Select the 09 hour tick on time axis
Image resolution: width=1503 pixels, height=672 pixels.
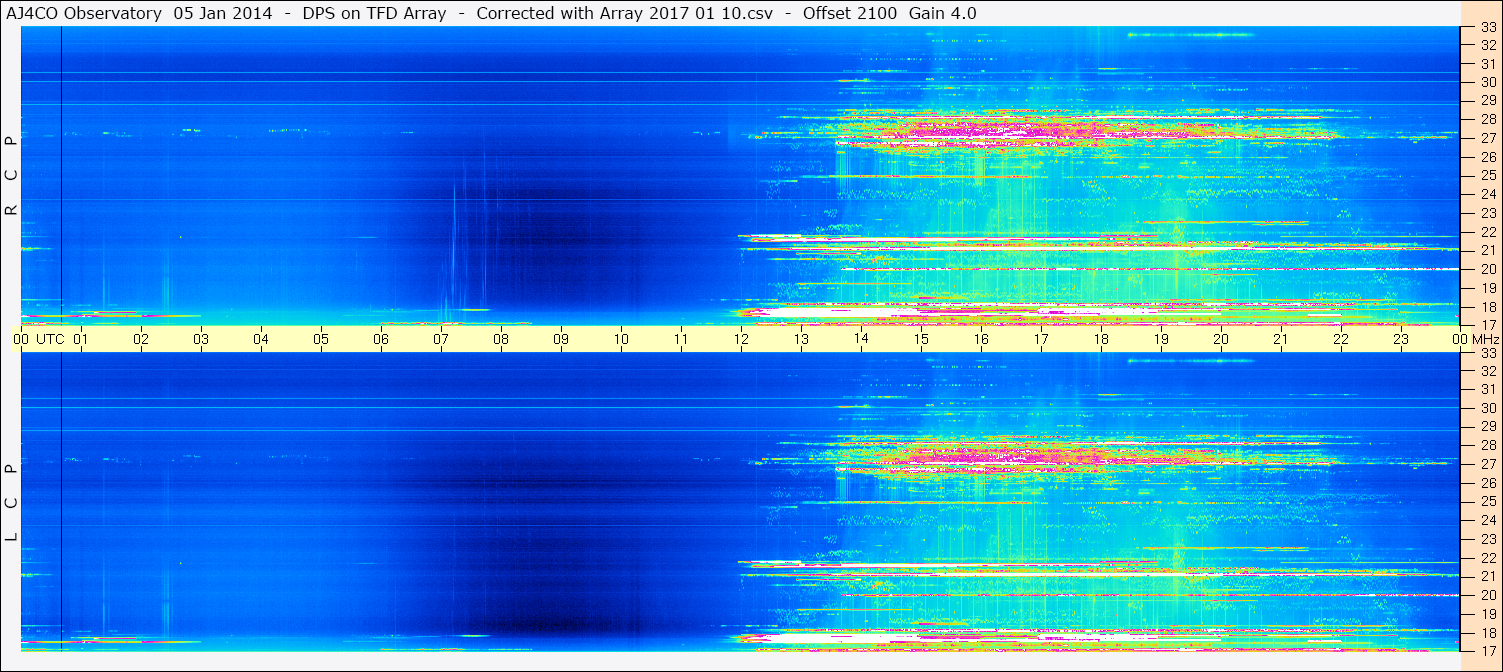tap(561, 339)
